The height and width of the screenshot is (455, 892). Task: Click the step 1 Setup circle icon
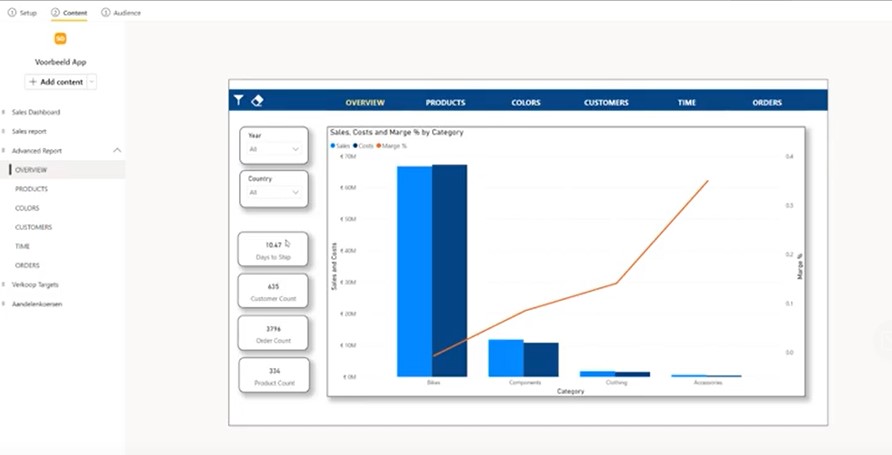(12, 13)
